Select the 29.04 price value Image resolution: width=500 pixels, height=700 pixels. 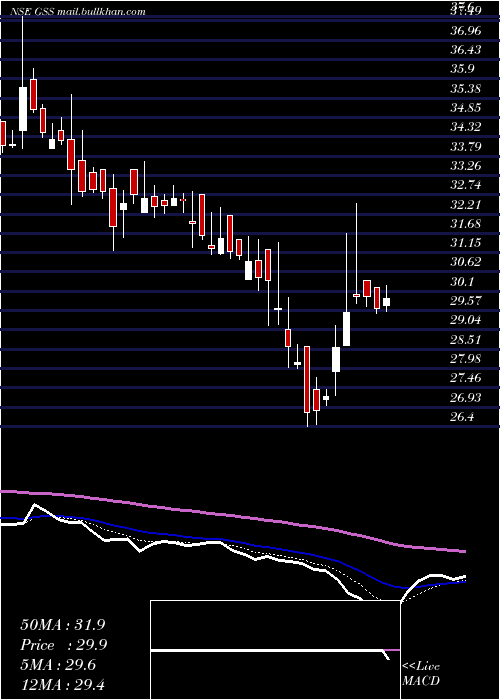[x=466, y=320]
